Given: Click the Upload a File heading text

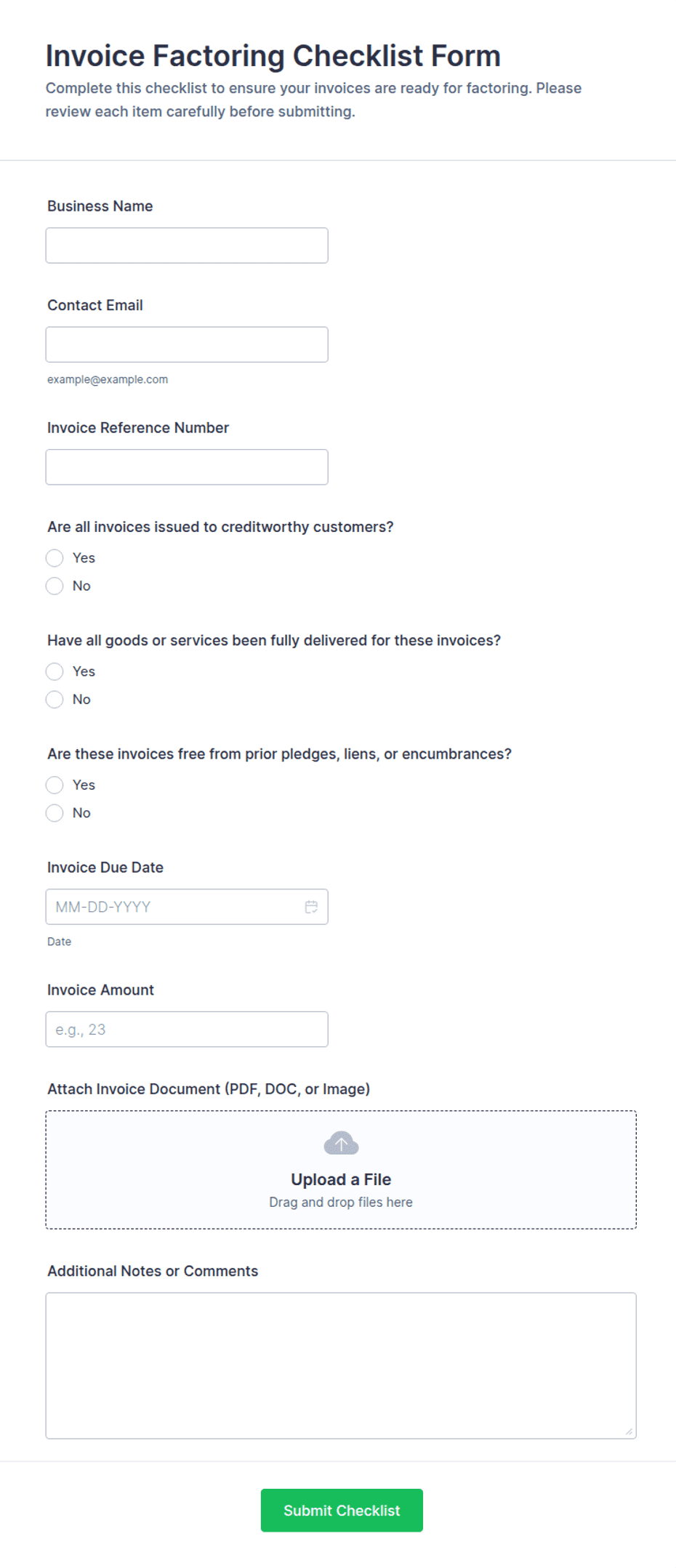Looking at the screenshot, I should tap(341, 1179).
